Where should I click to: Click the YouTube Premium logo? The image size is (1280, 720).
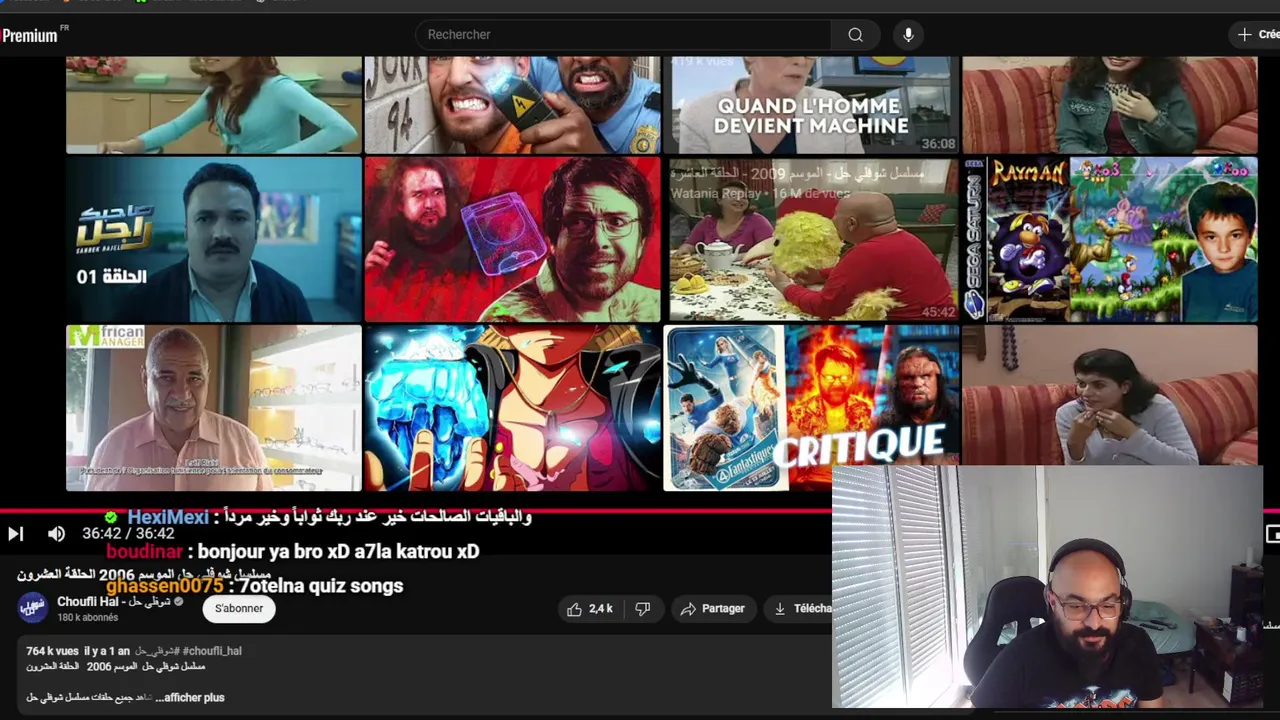click(x=34, y=35)
